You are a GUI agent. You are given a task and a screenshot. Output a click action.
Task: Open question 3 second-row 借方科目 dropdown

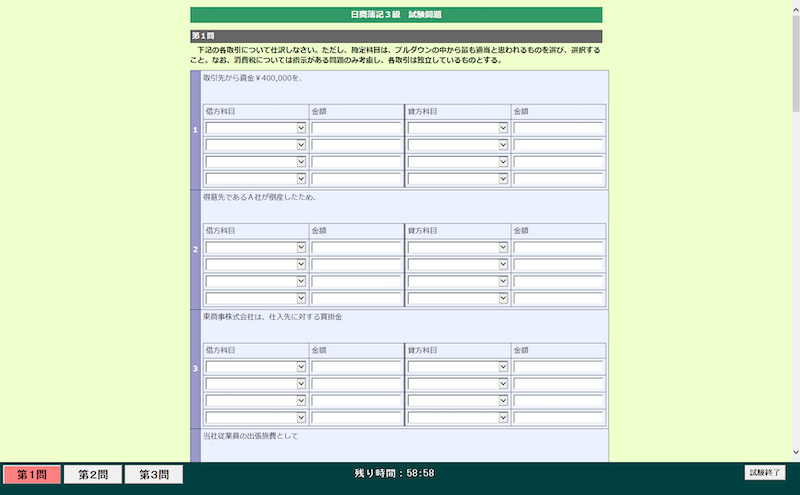pyautogui.click(x=256, y=383)
